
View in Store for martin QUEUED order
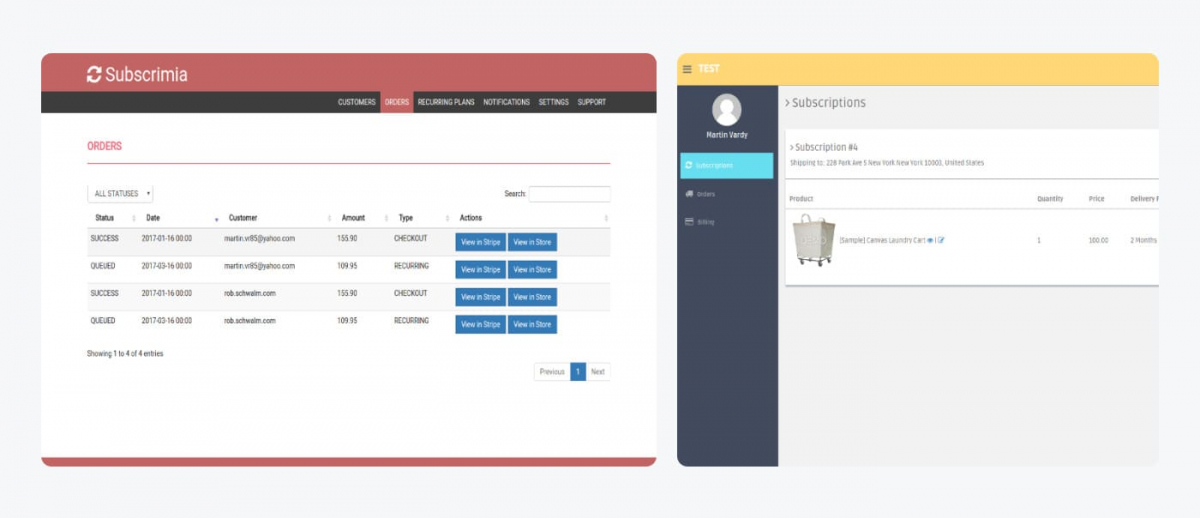(532, 269)
